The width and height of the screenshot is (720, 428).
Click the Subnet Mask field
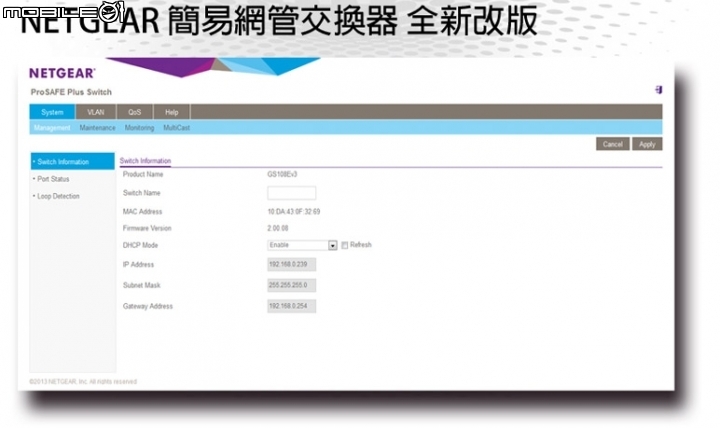292,285
